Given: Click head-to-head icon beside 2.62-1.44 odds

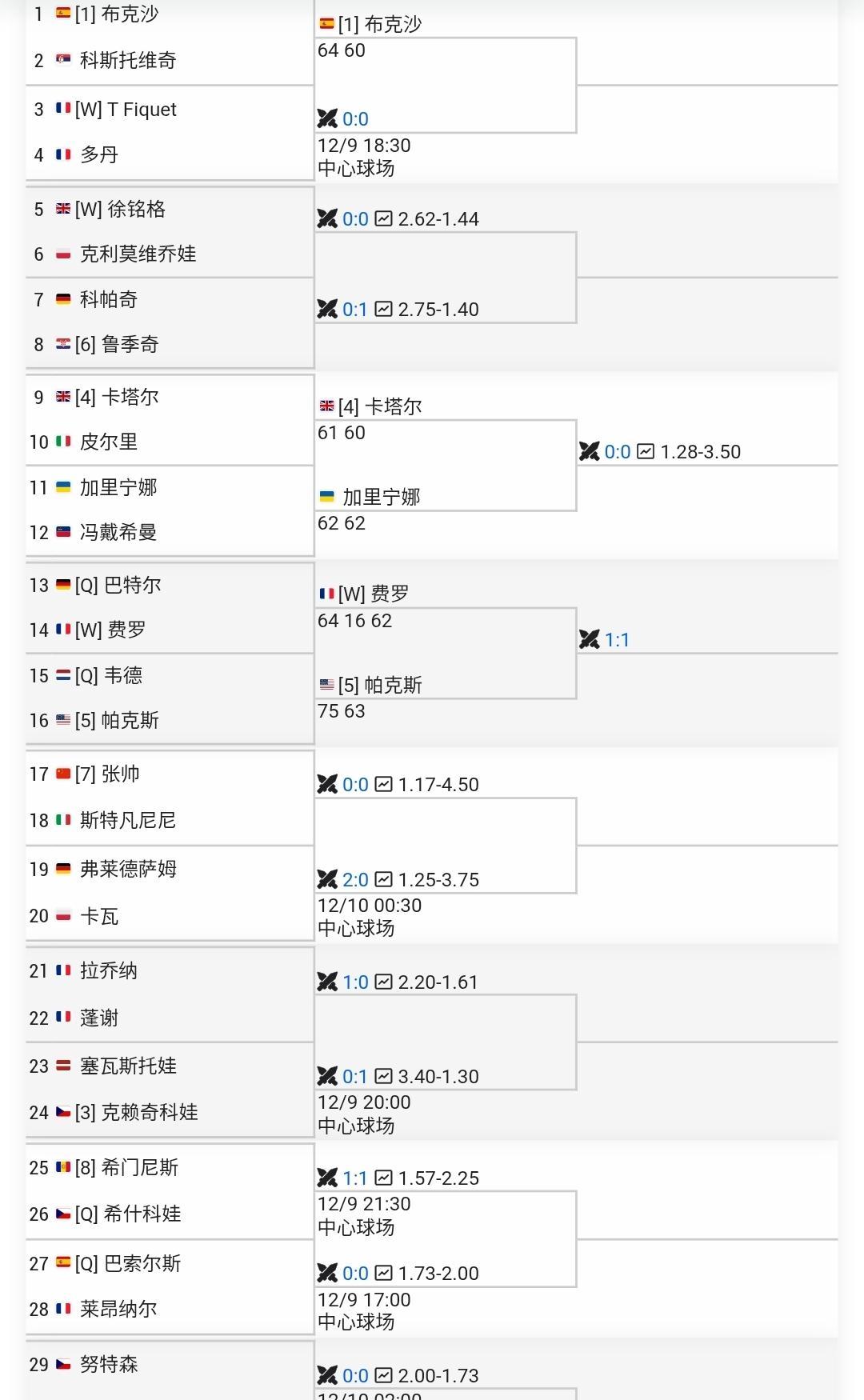Looking at the screenshot, I should 327,218.
